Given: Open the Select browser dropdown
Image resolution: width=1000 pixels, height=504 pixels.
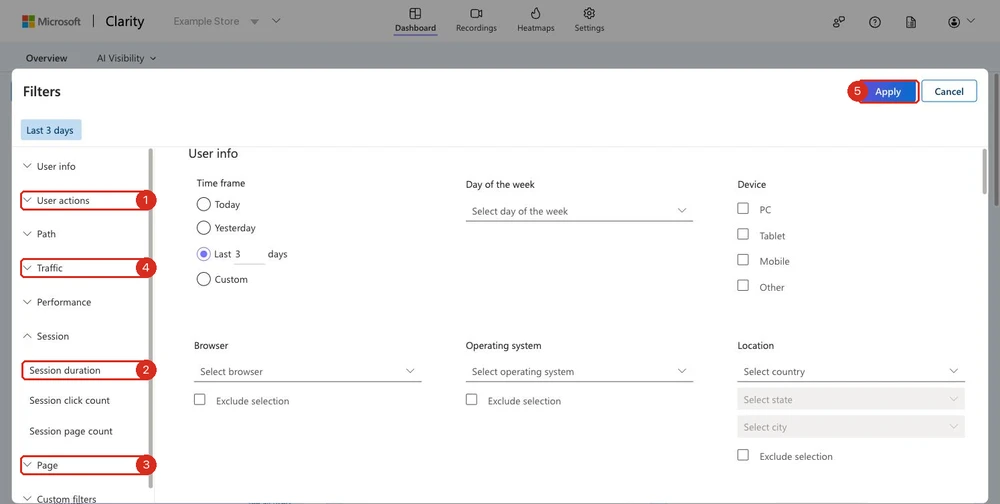Looking at the screenshot, I should coord(307,371).
